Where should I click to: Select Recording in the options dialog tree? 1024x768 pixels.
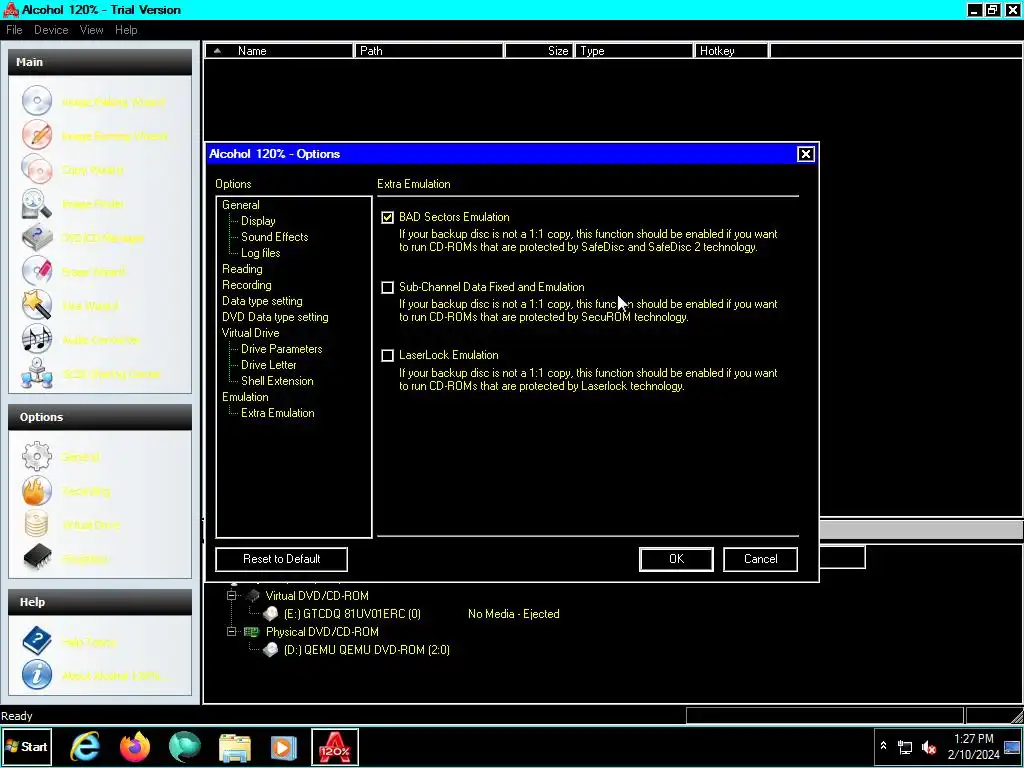pyautogui.click(x=246, y=285)
